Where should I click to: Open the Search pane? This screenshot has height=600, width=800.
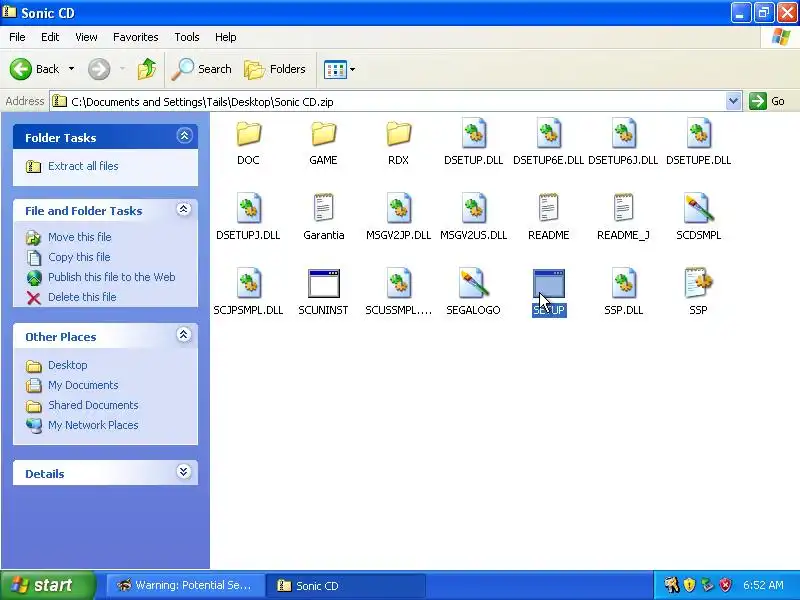(x=202, y=69)
